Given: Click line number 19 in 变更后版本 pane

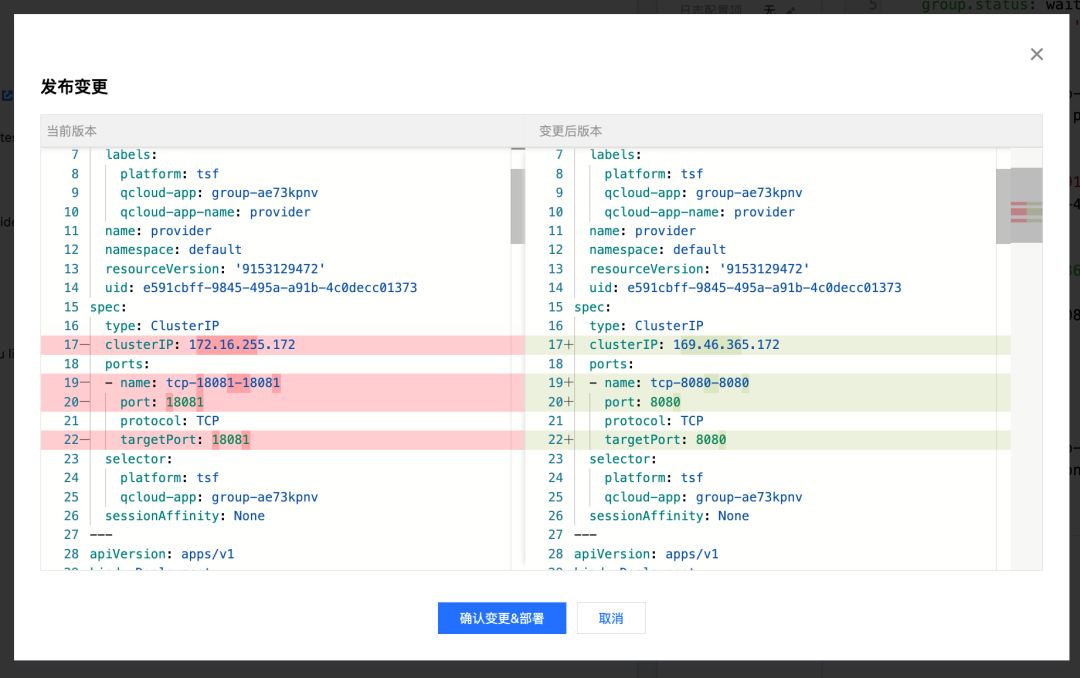Looking at the screenshot, I should click(x=555, y=383).
